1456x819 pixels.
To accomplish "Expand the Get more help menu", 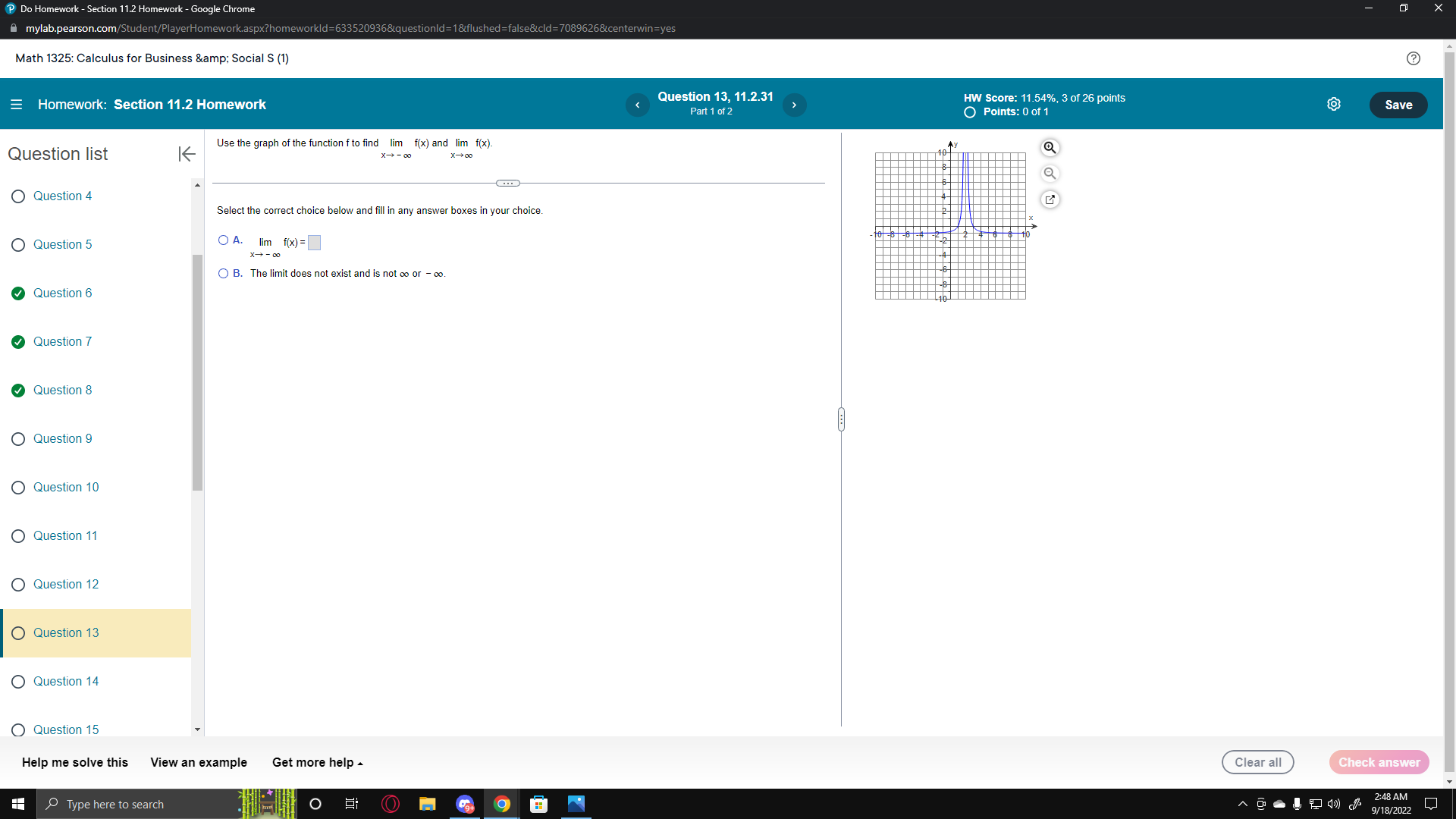I will 317,762.
